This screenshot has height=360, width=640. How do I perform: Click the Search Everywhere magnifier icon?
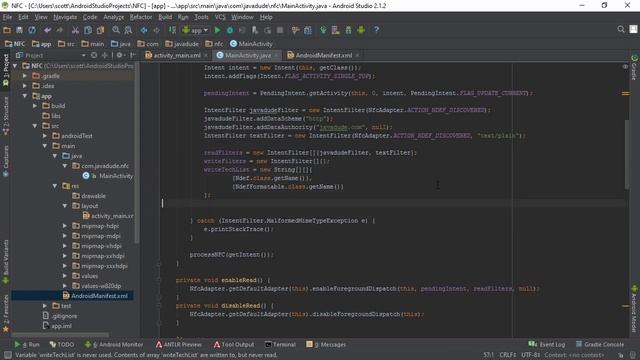(x=621, y=29)
